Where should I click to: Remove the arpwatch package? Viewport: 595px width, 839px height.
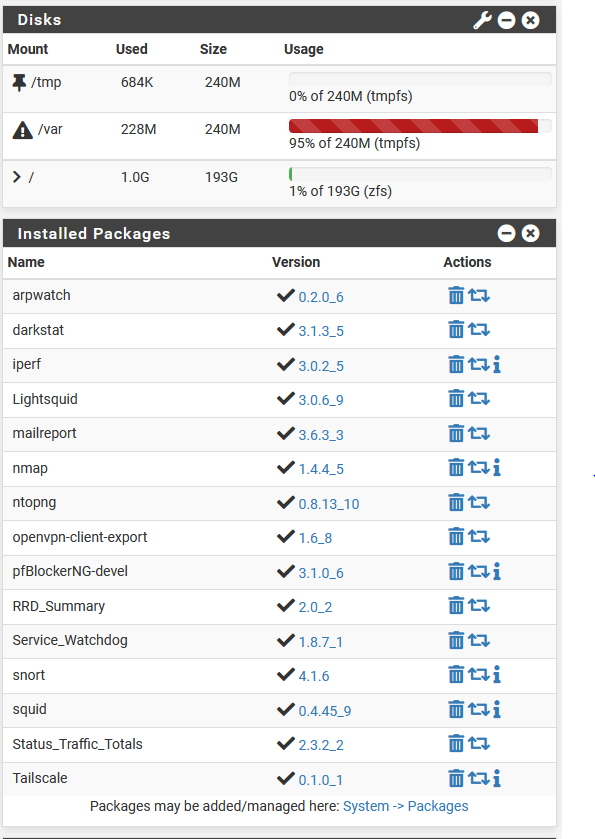pyautogui.click(x=456, y=295)
